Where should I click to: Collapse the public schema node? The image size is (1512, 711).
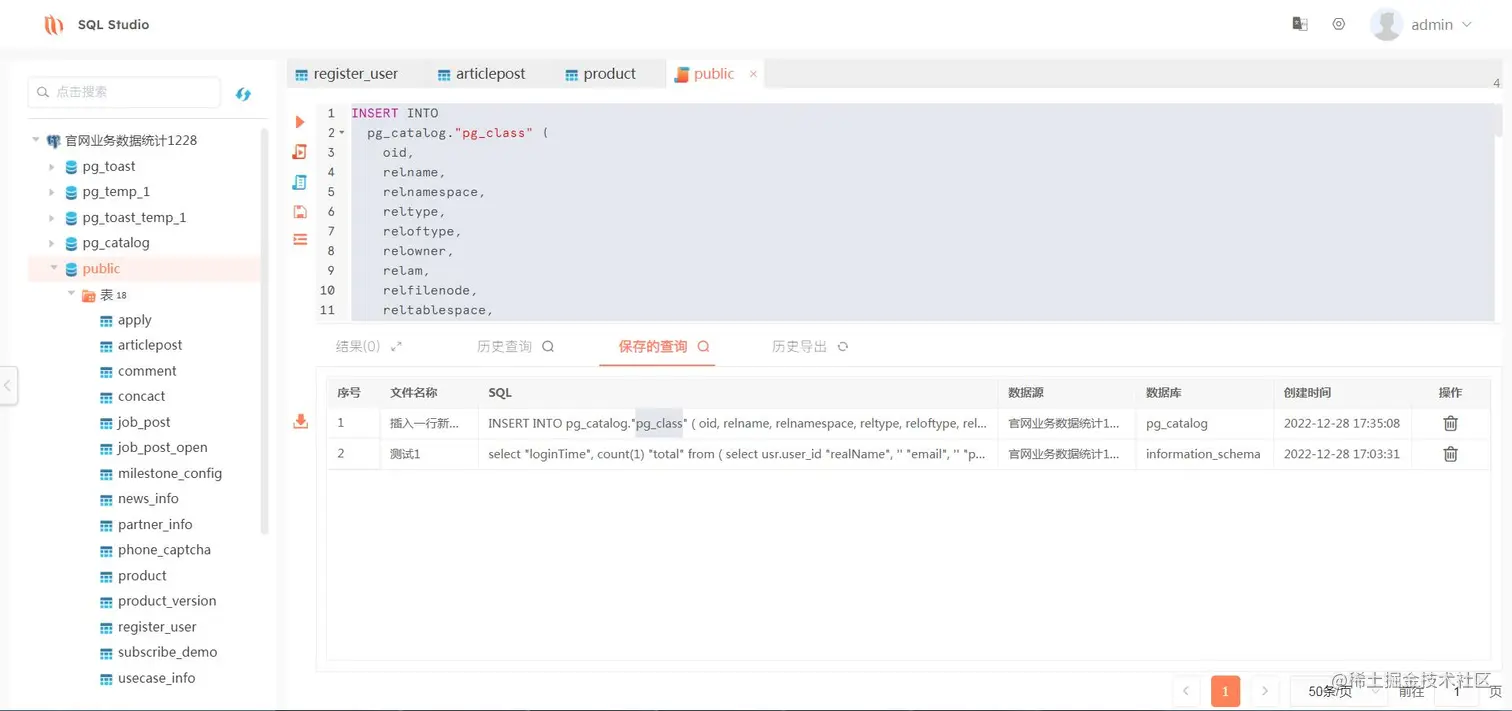[54, 268]
